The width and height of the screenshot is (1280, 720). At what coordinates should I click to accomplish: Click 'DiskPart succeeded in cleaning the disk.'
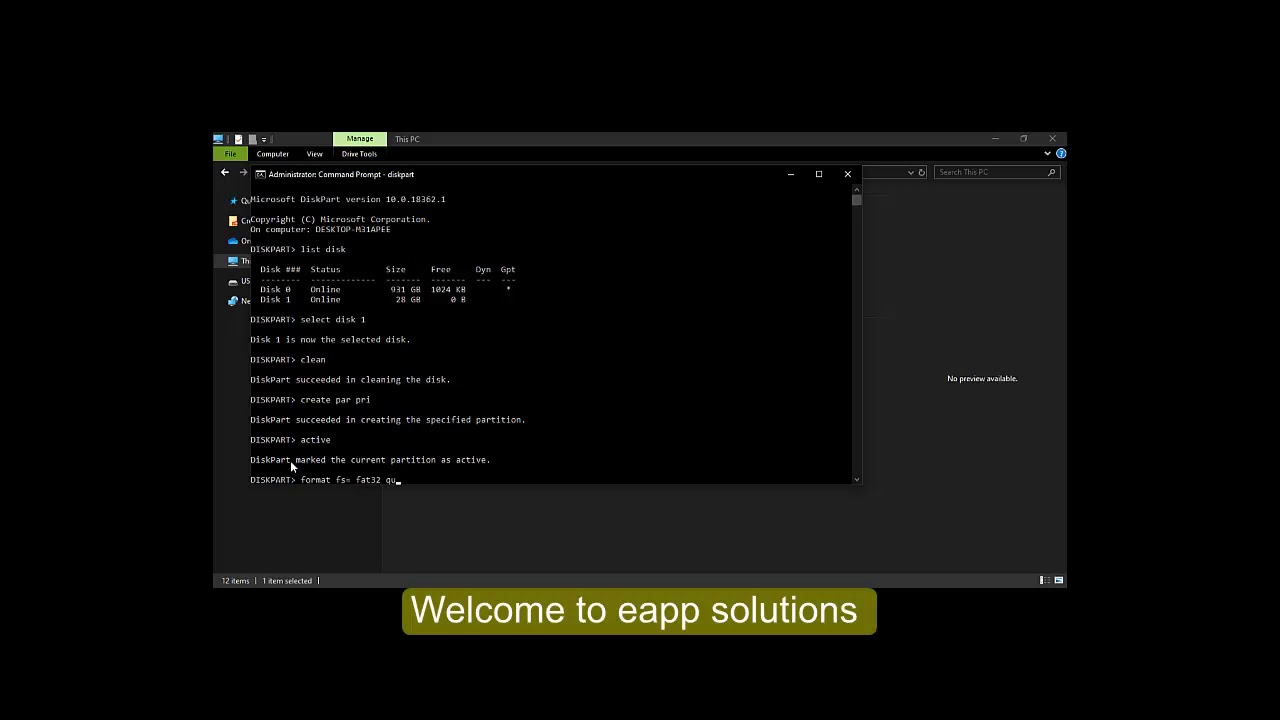(350, 380)
